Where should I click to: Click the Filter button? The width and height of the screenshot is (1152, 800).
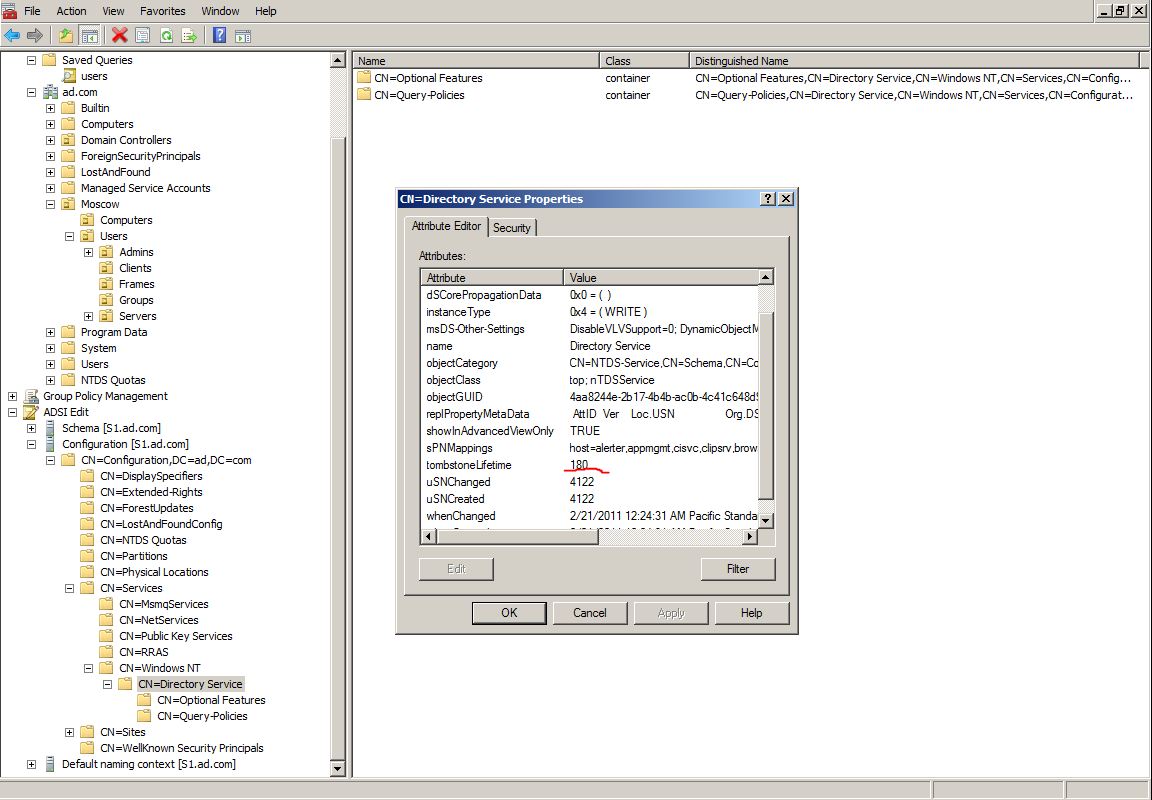(x=738, y=569)
